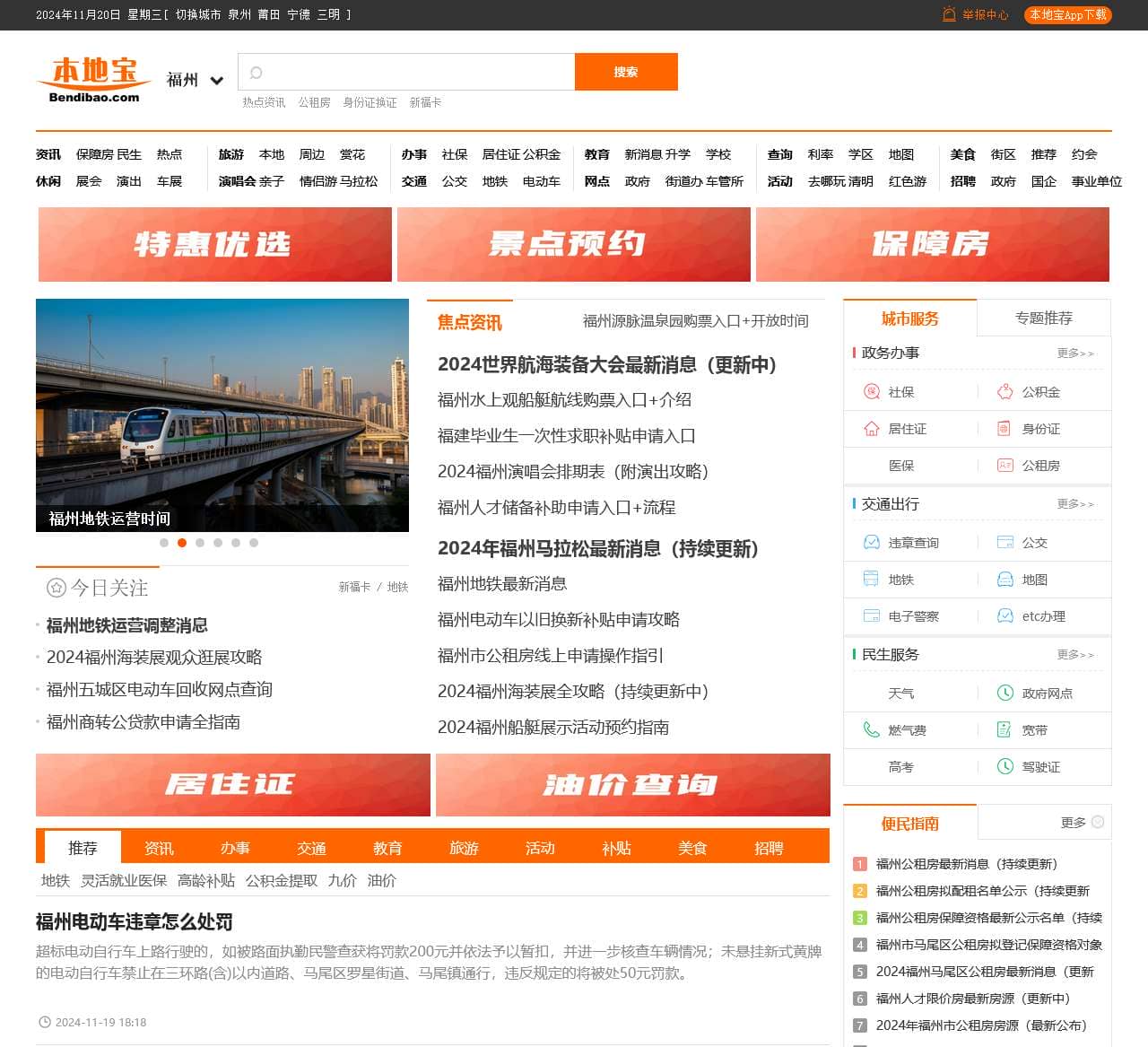Open 福州公租房最新消息 ranked item
Screen dimensions: 1148x1047
coord(967,864)
